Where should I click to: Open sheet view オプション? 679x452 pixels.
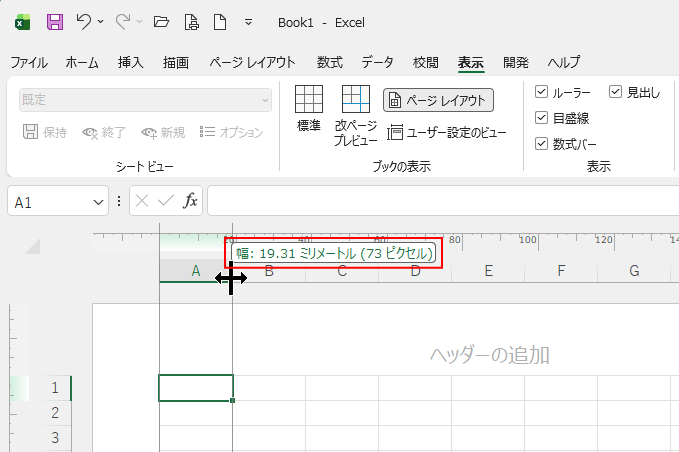[x=231, y=132]
